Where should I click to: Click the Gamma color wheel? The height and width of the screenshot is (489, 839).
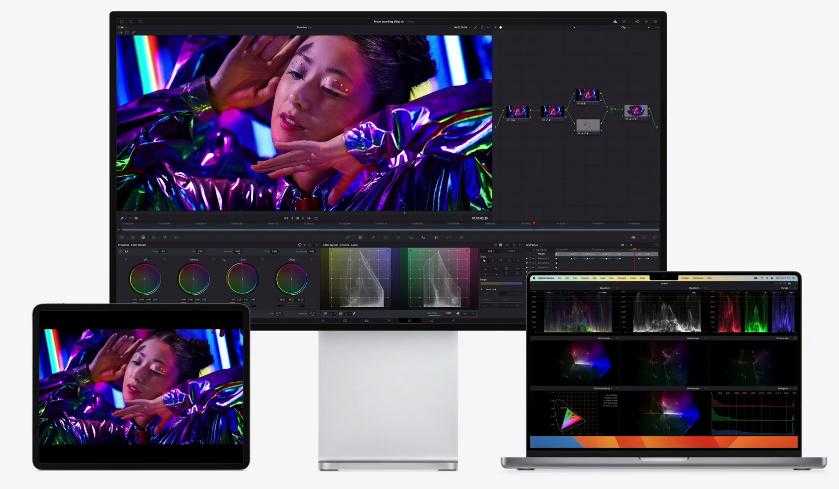[194, 278]
